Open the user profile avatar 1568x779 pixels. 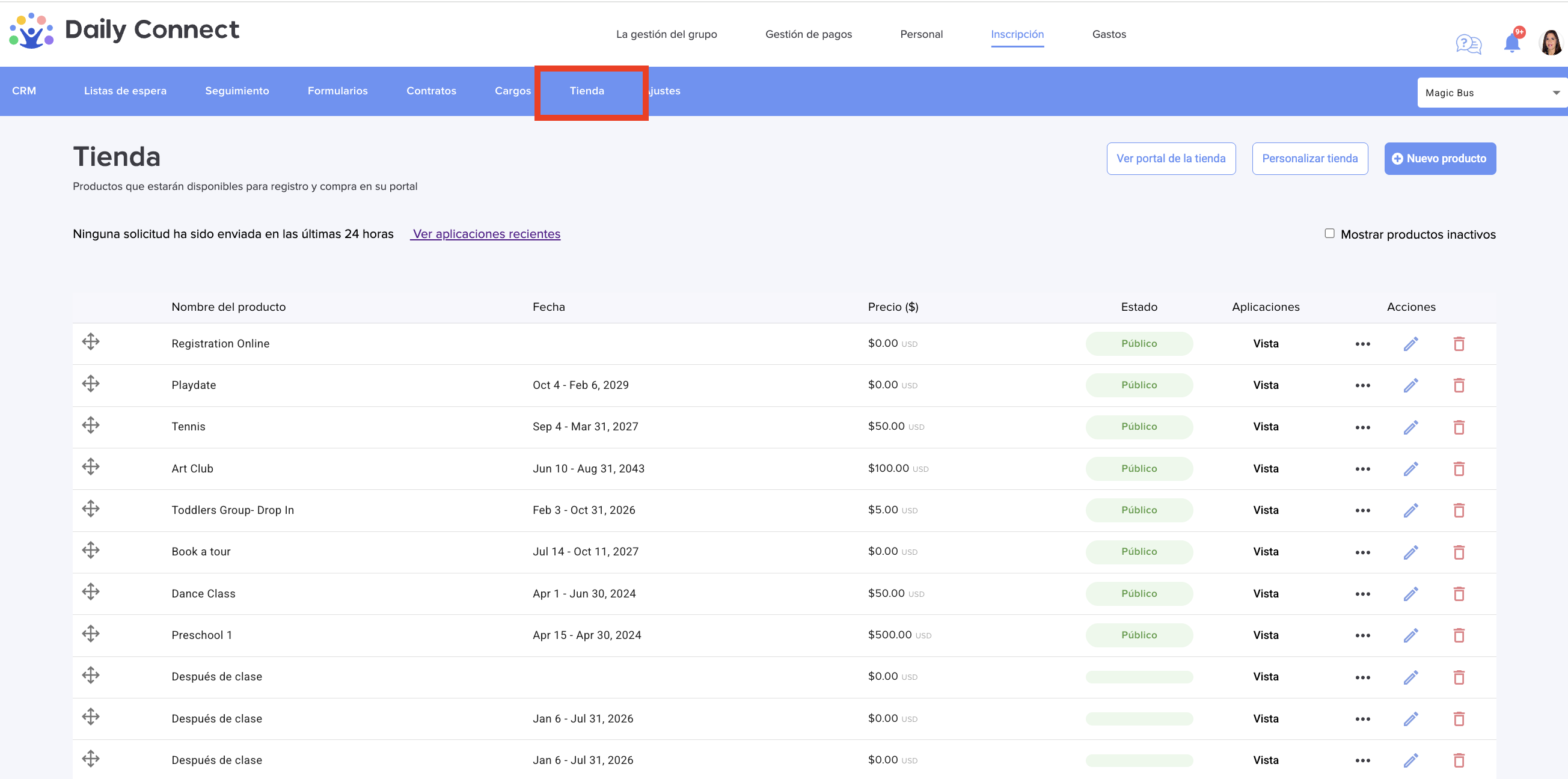click(1551, 43)
